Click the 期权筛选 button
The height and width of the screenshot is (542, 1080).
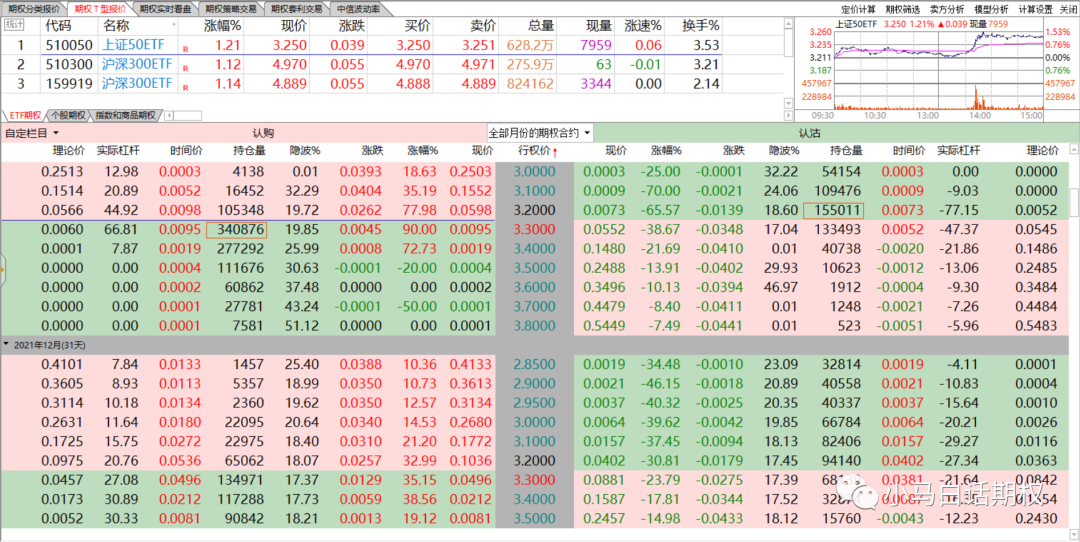903,9
